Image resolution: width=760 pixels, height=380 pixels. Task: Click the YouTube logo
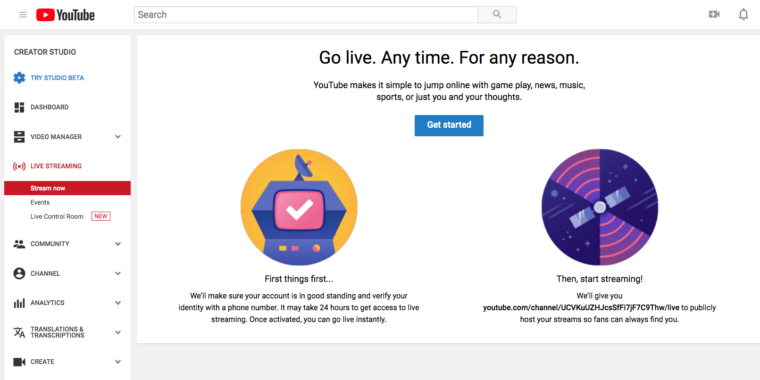point(65,15)
